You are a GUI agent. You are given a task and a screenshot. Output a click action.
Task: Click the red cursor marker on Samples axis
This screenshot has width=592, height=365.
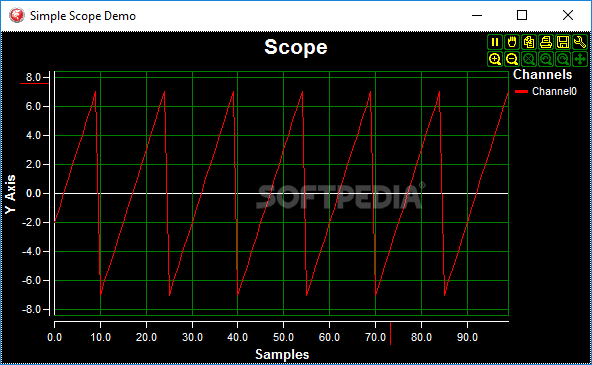(390, 333)
